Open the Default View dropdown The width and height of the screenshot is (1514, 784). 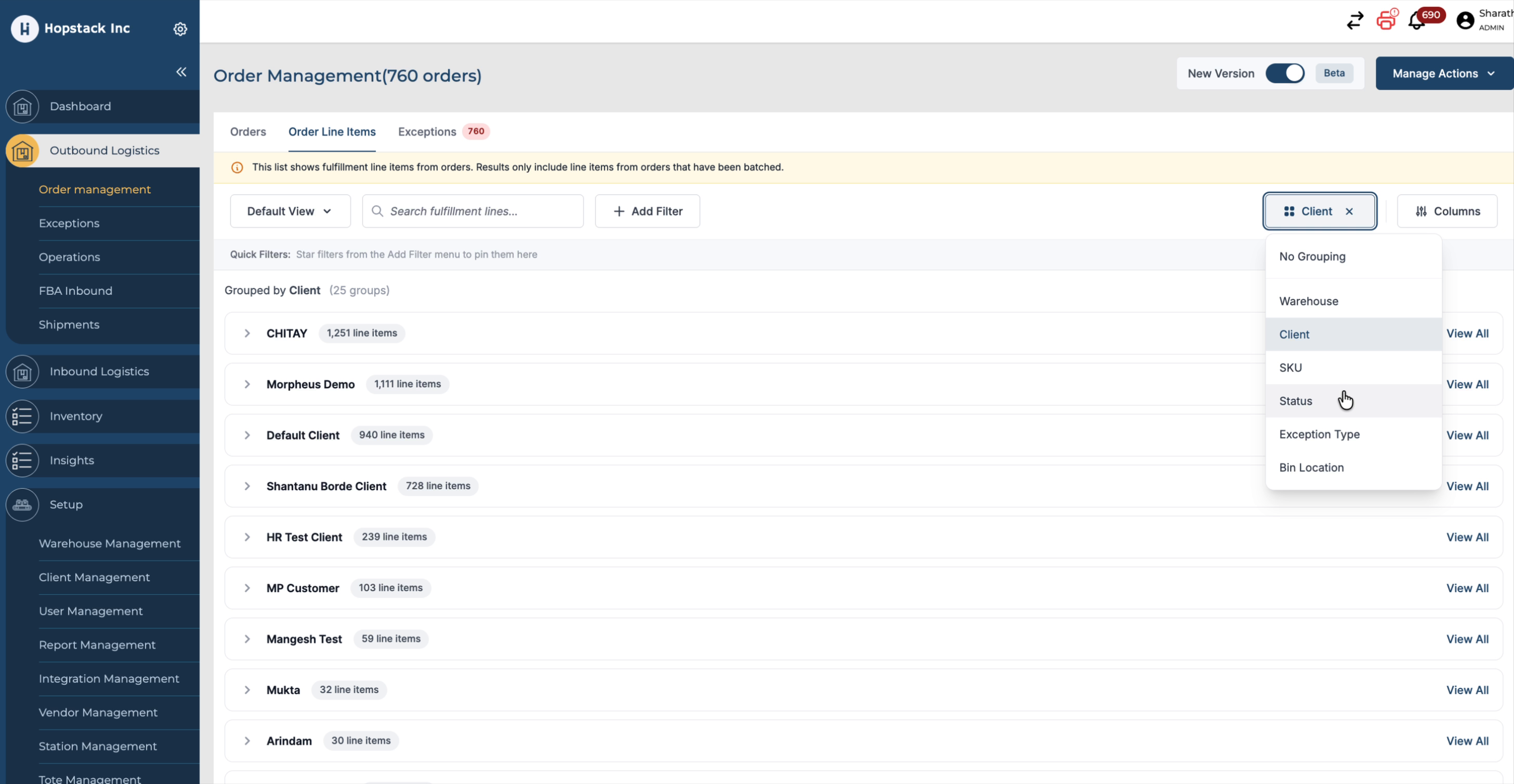[290, 211]
